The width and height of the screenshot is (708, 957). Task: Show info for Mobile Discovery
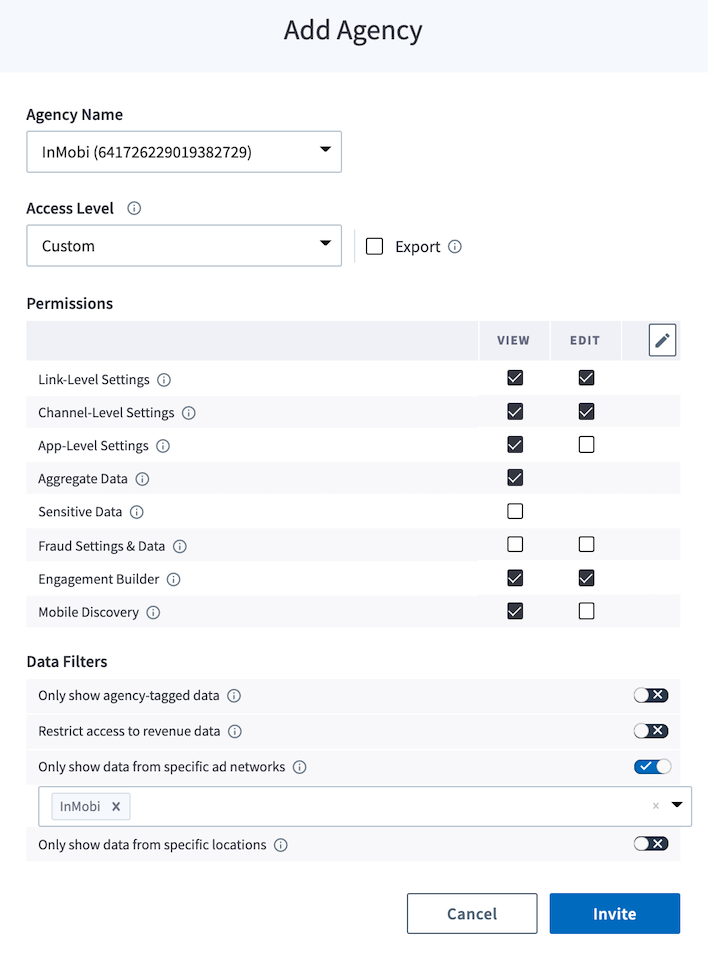click(153, 612)
